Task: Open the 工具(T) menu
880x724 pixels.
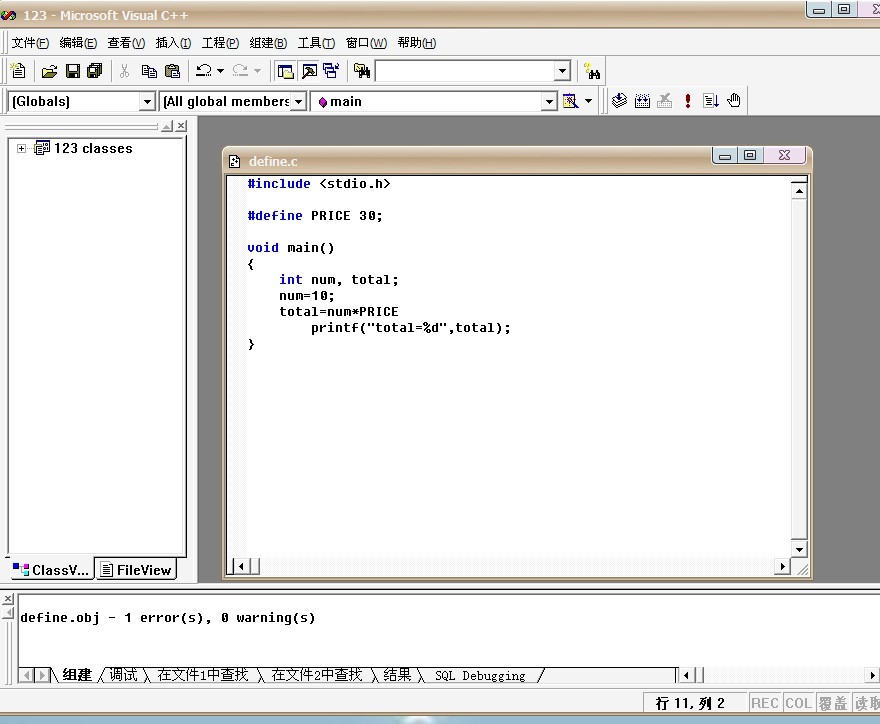Action: [x=316, y=43]
